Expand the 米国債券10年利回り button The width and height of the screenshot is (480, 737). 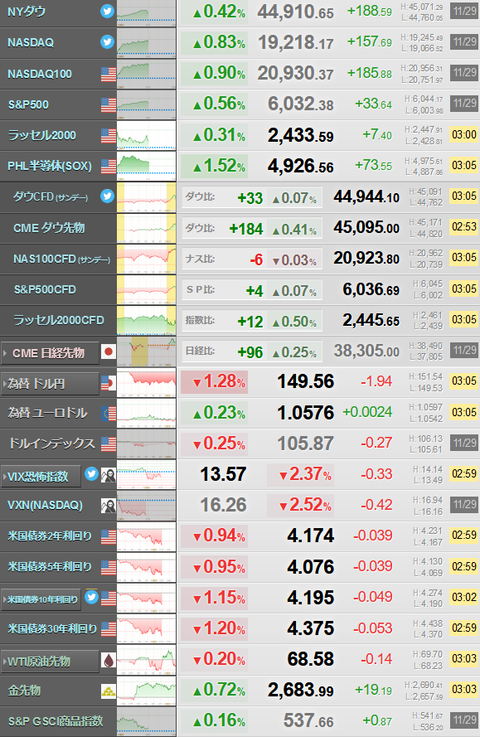41,599
